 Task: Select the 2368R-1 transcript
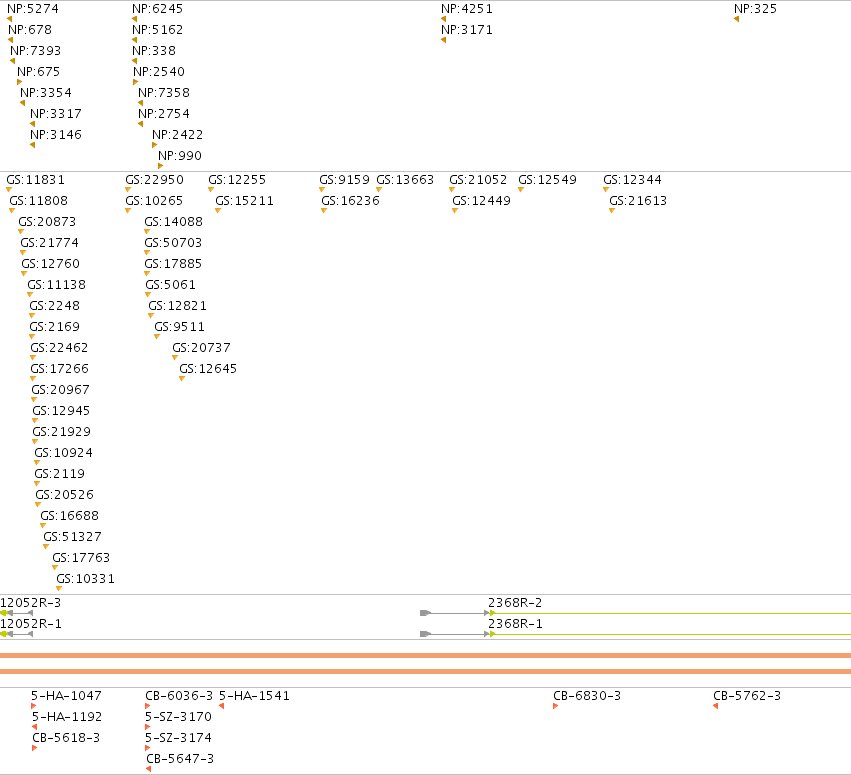515,624
